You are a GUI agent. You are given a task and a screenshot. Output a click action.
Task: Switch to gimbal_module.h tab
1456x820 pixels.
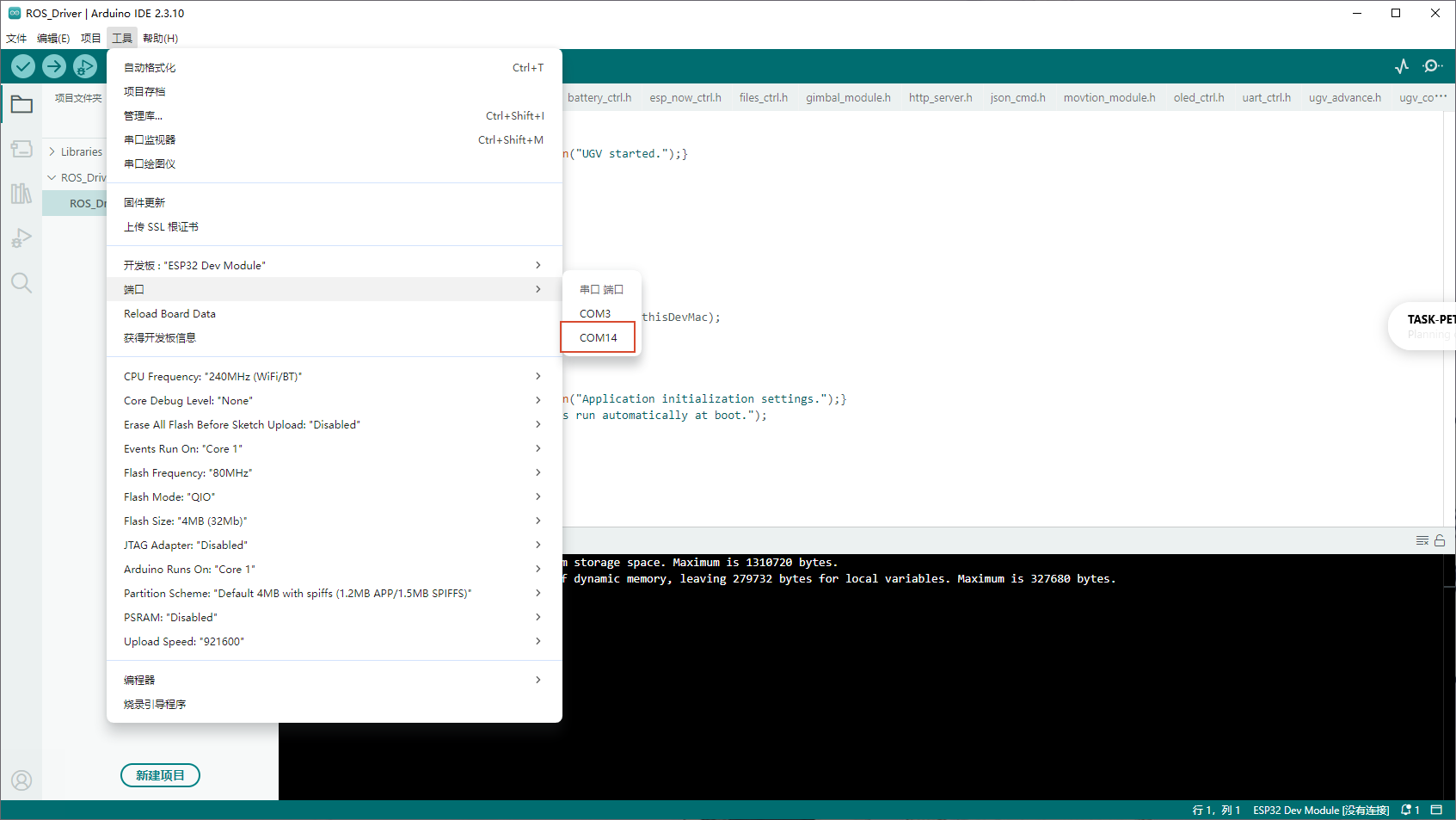848,97
